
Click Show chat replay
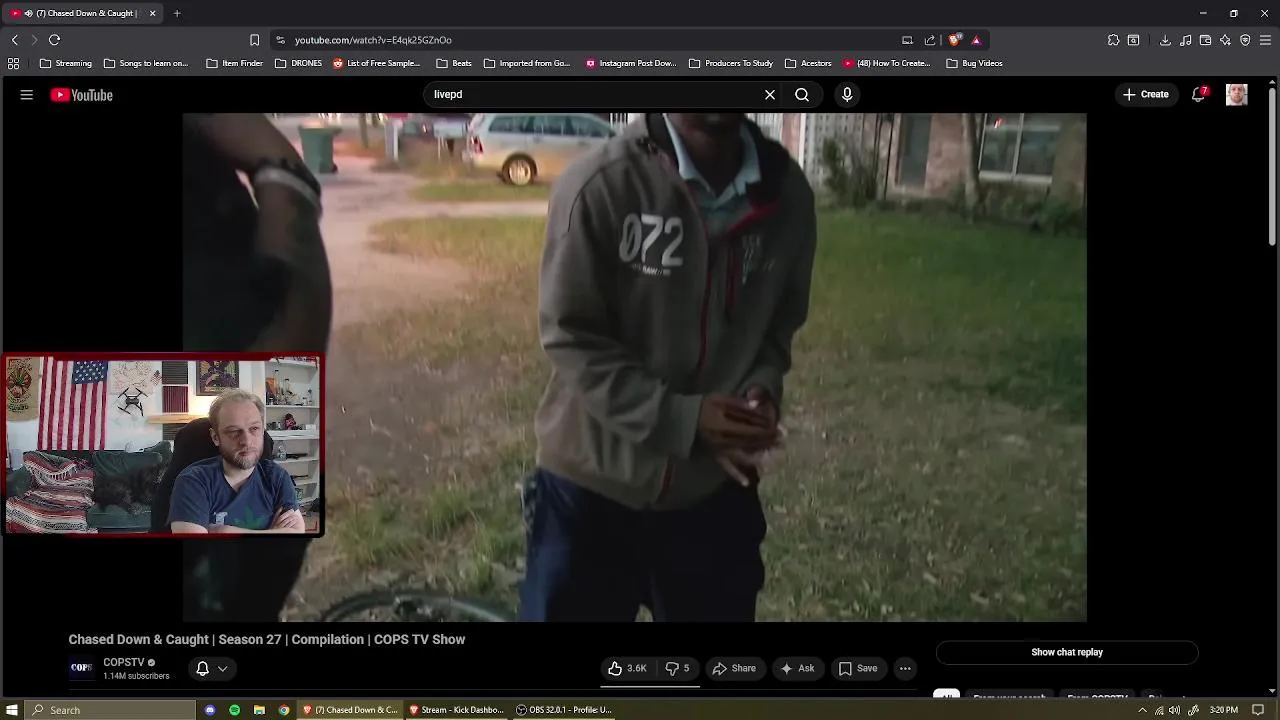[x=1067, y=652]
